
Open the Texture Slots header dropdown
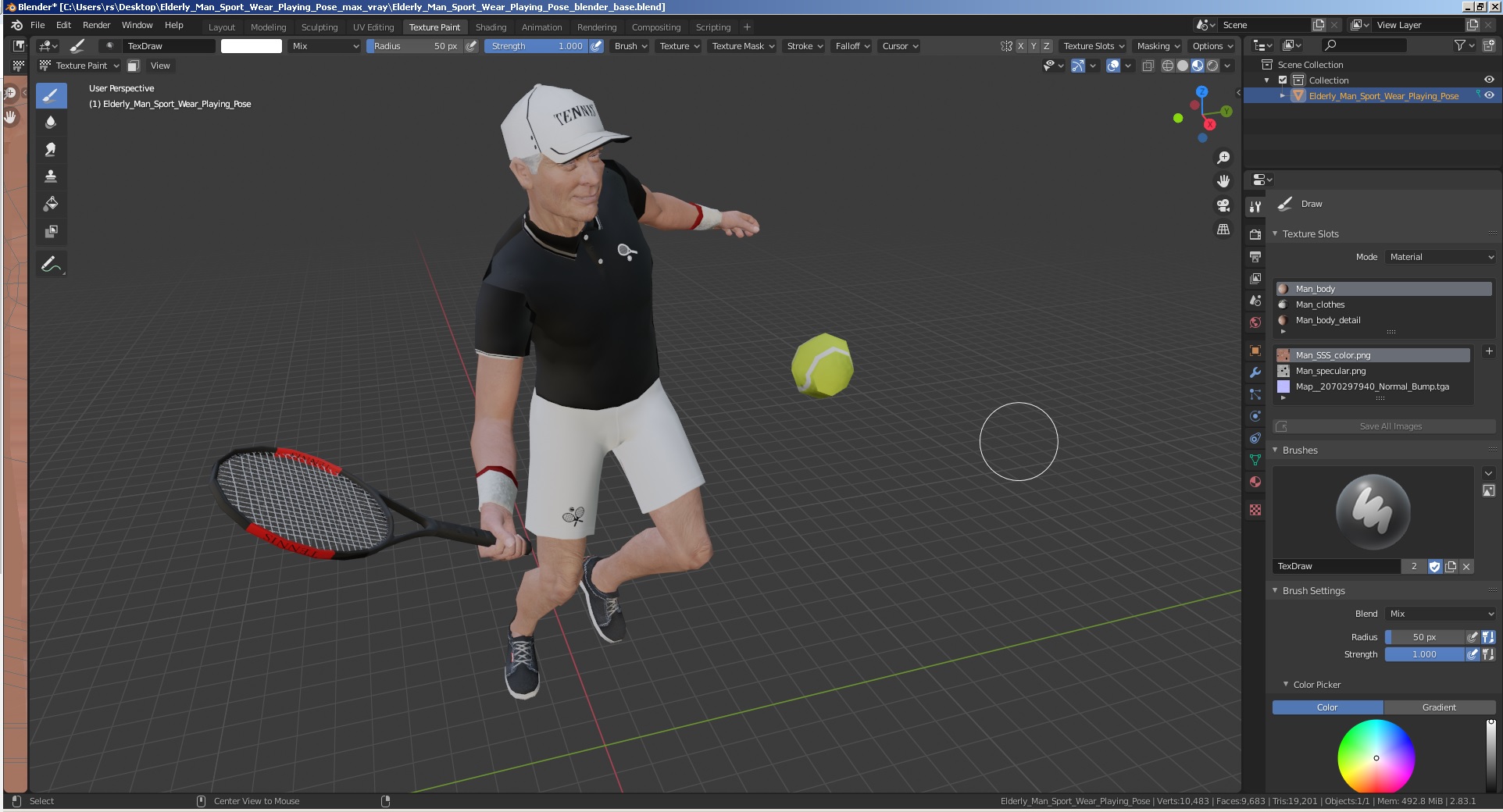[x=1094, y=46]
